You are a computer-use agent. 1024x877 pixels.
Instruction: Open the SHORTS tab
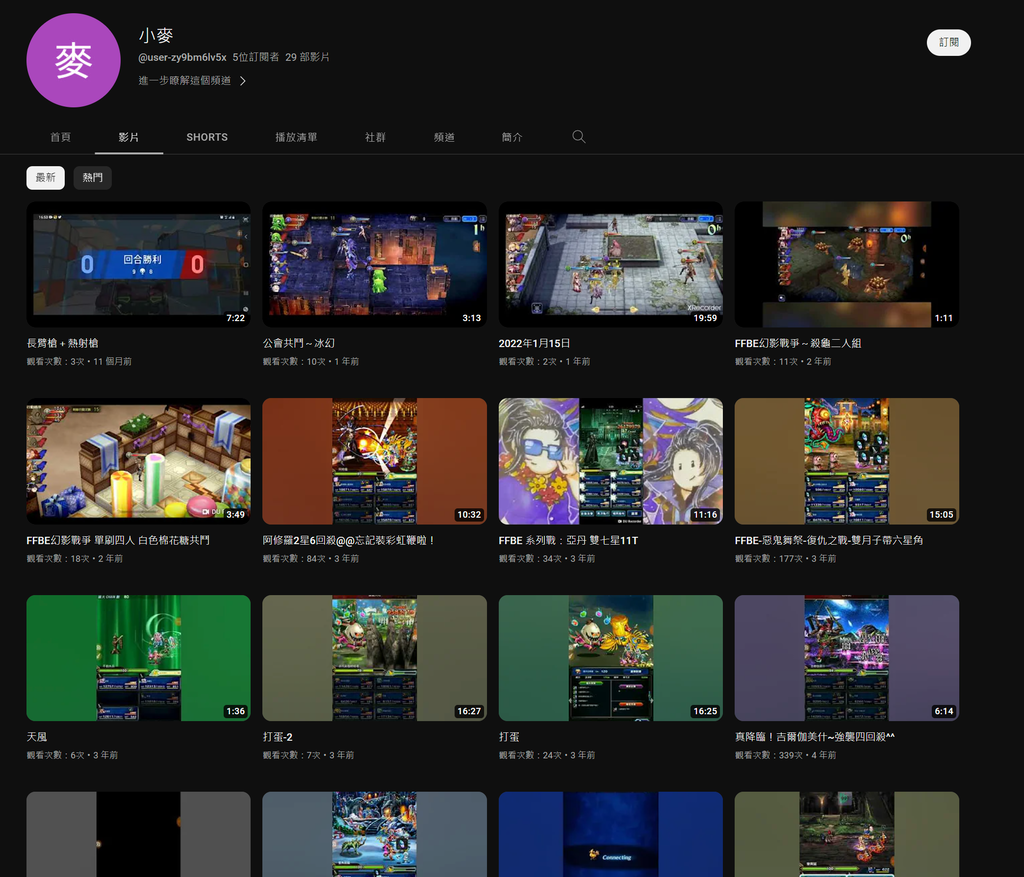[207, 137]
